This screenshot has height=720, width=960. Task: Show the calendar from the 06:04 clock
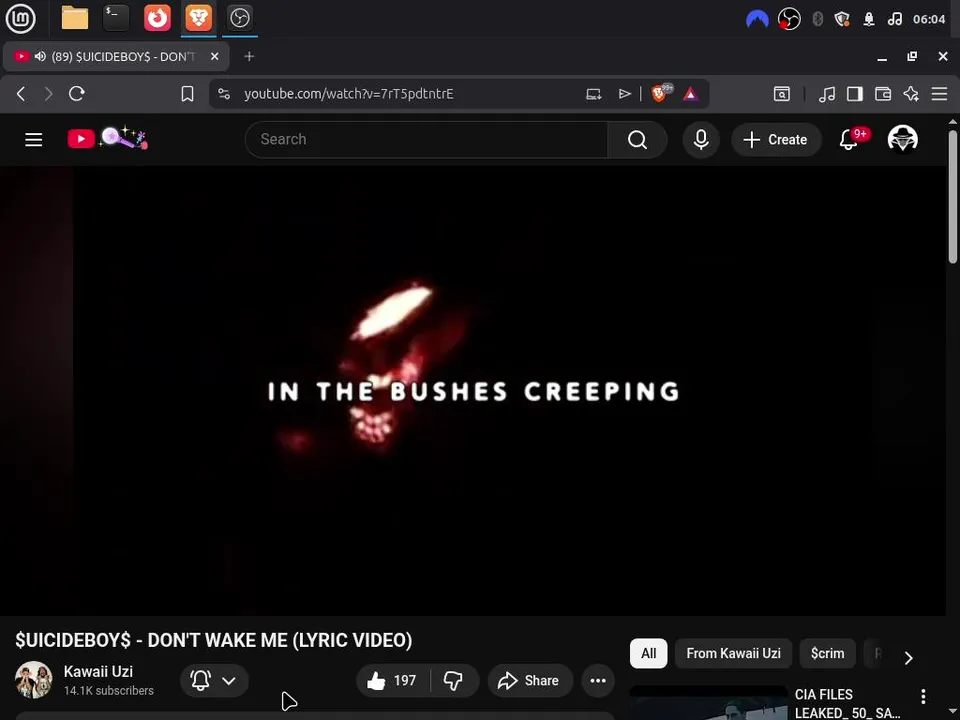coord(929,19)
